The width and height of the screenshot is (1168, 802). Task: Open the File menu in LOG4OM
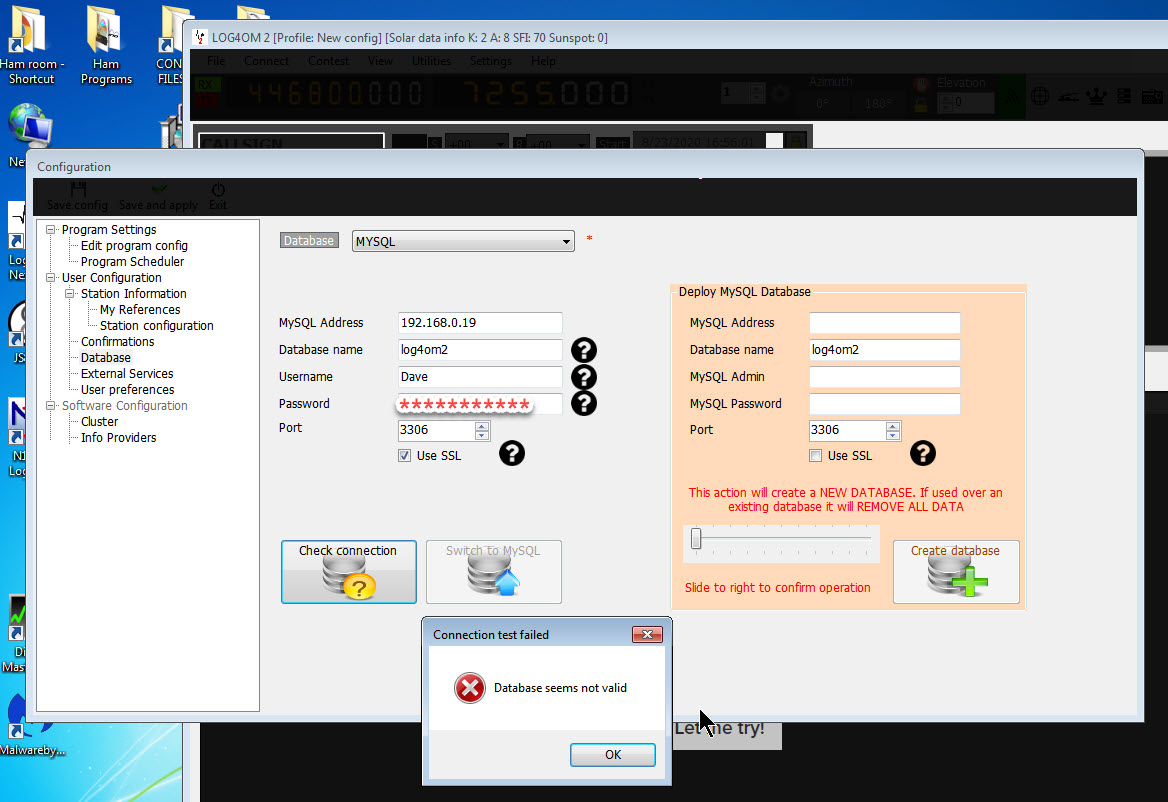point(216,61)
